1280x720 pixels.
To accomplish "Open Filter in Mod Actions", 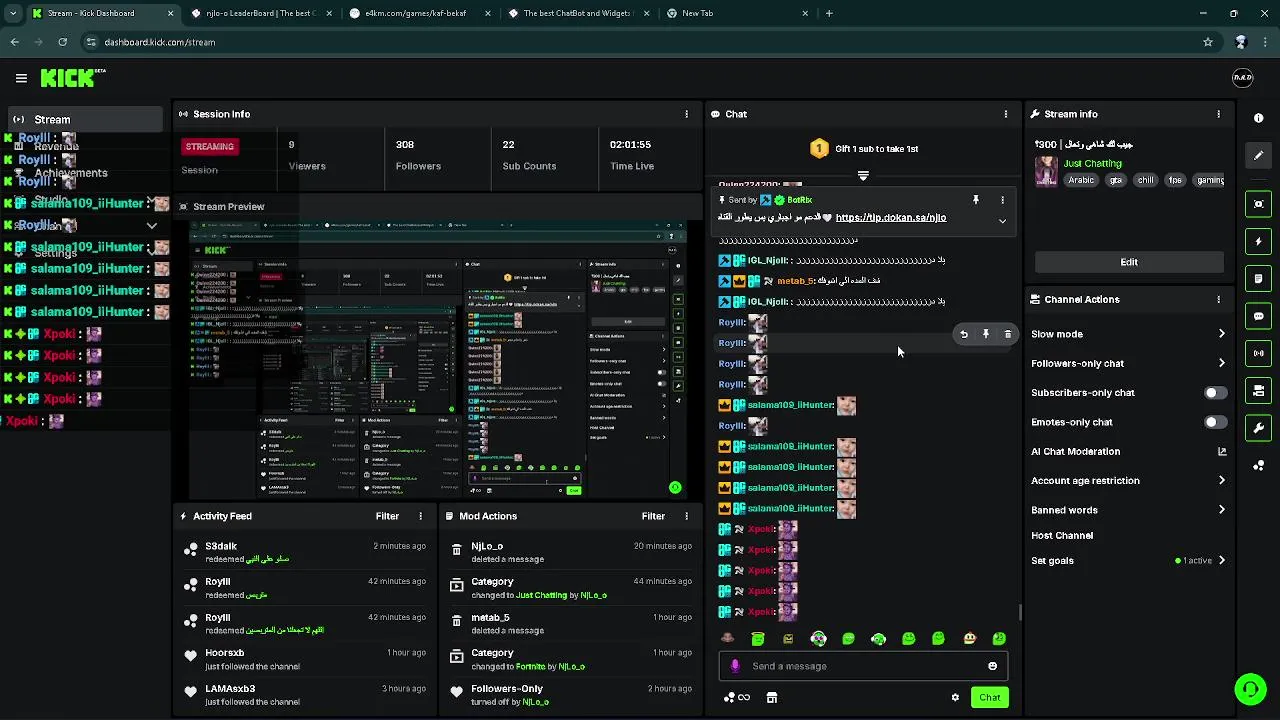I will point(653,516).
